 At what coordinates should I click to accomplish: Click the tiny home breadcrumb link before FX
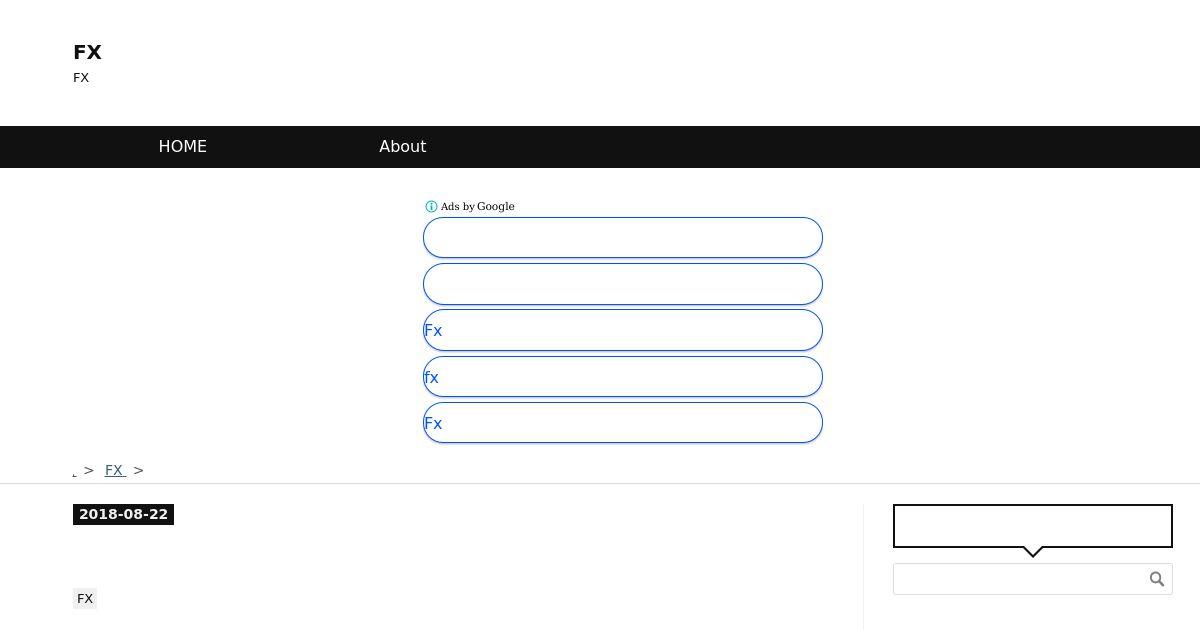pos(75,472)
